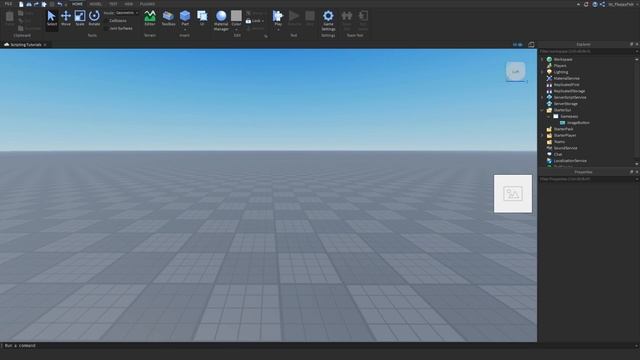Click the collaborator avatar icon at top right

[x=595, y=4]
